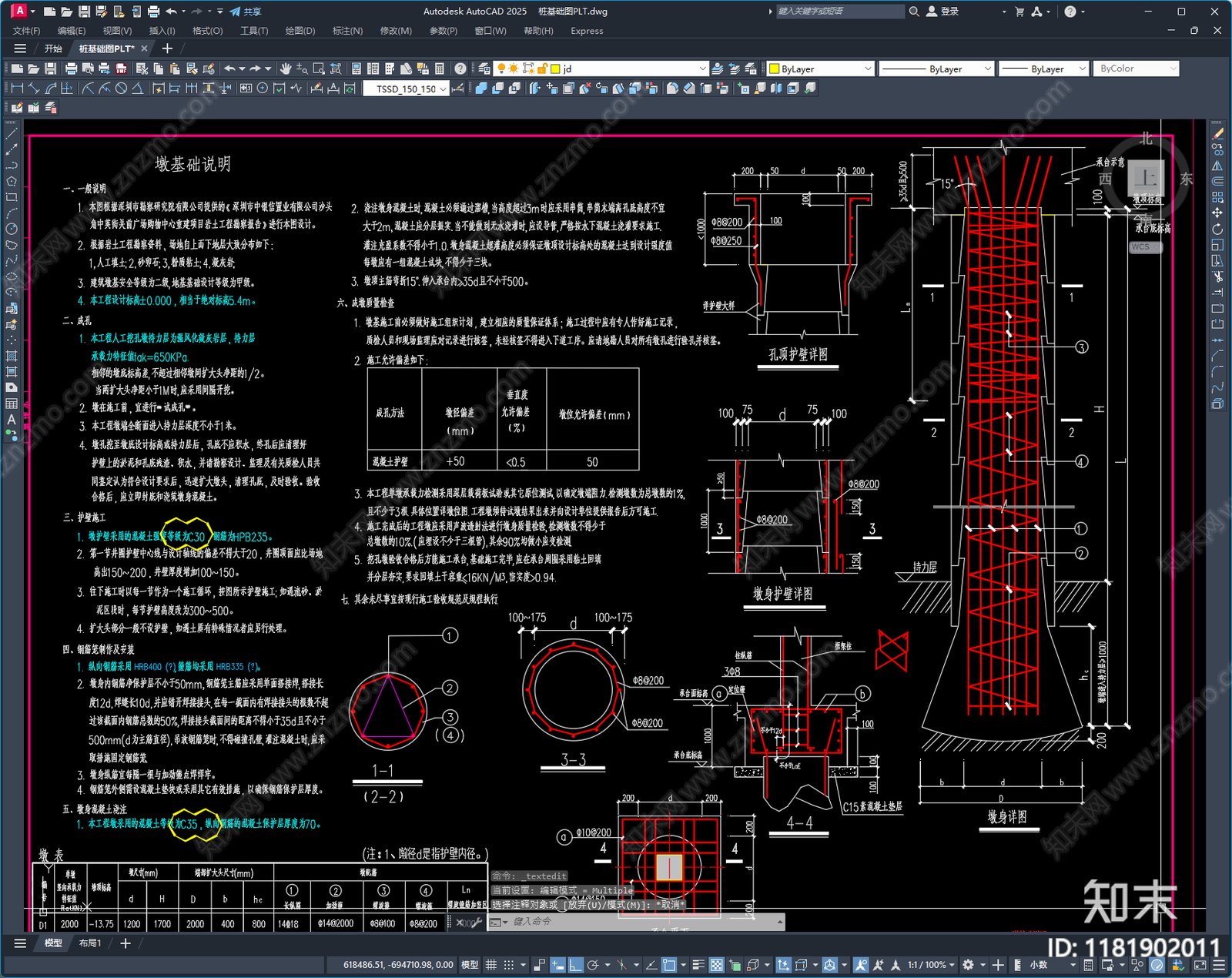Viewport: 1232px width, 978px height.
Task: Click the Help question mark in Standard toolbar
Action: point(460,69)
